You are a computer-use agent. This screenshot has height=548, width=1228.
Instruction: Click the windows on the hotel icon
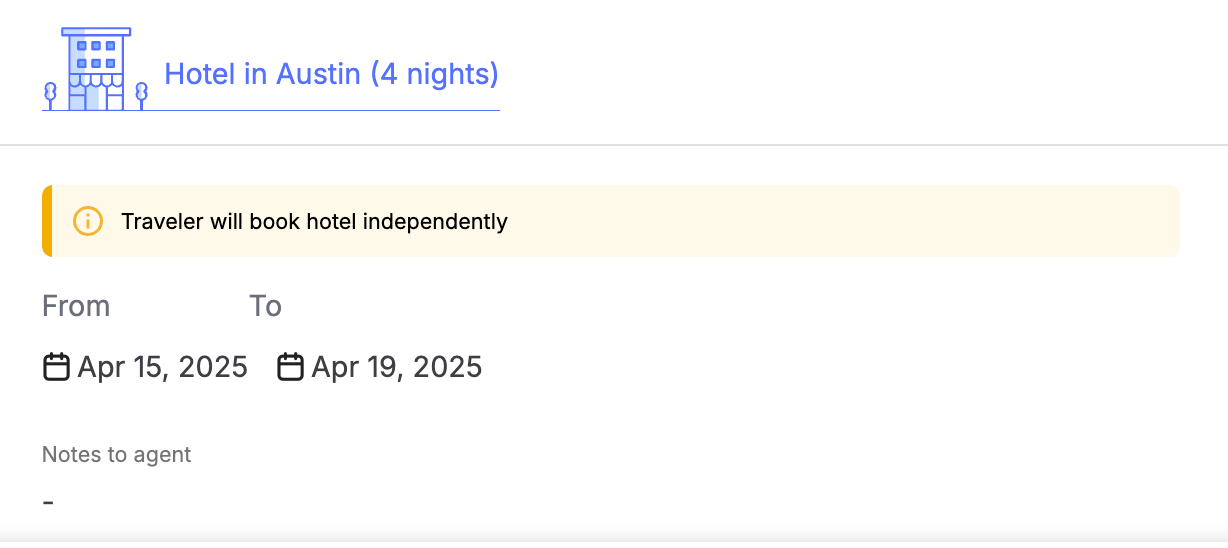96,54
